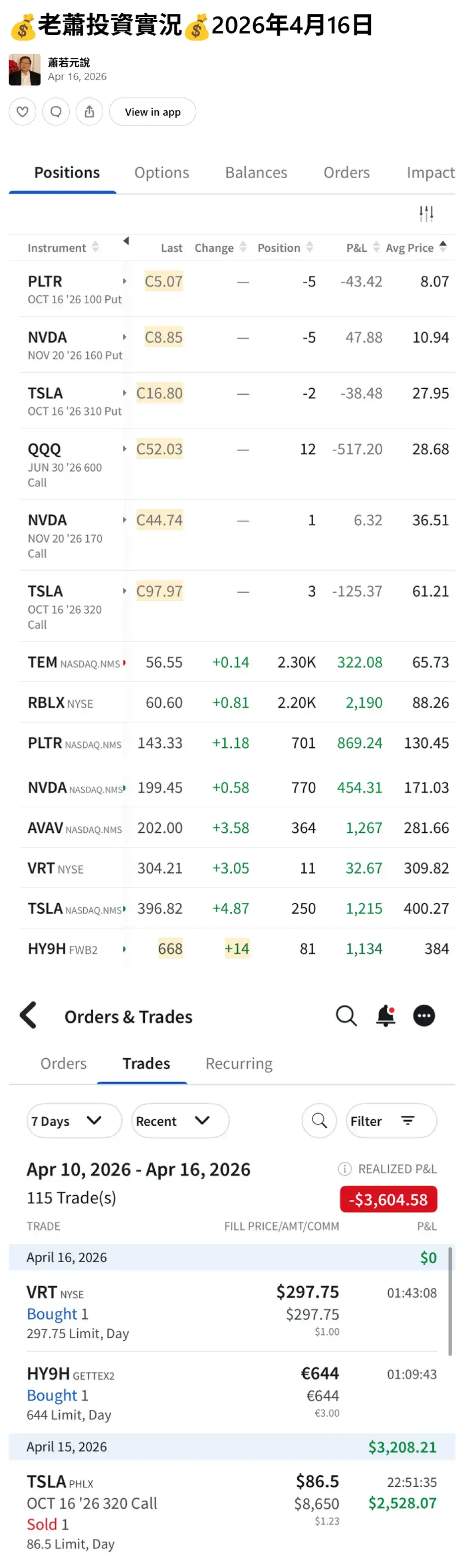The image size is (464, 1568).
Task: Open search in Orders & Trades header
Action: 346,1015
